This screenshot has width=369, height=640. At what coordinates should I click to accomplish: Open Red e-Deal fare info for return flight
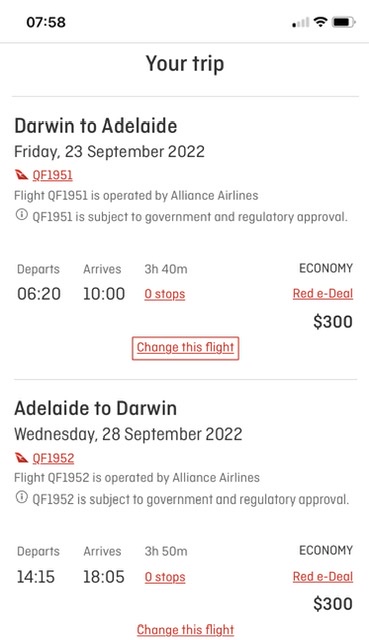(322, 576)
